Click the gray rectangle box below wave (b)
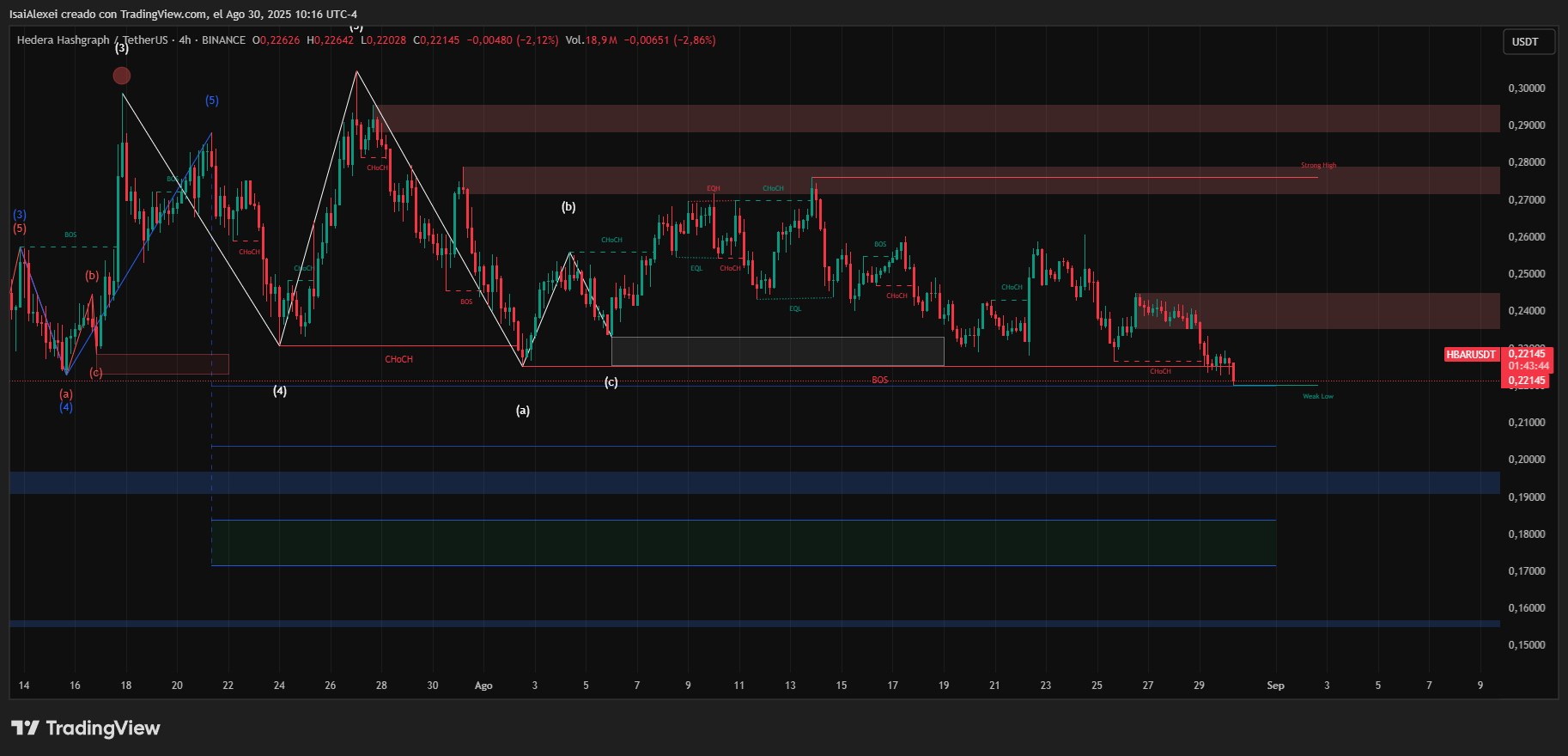The width and height of the screenshot is (1568, 756). click(x=777, y=351)
